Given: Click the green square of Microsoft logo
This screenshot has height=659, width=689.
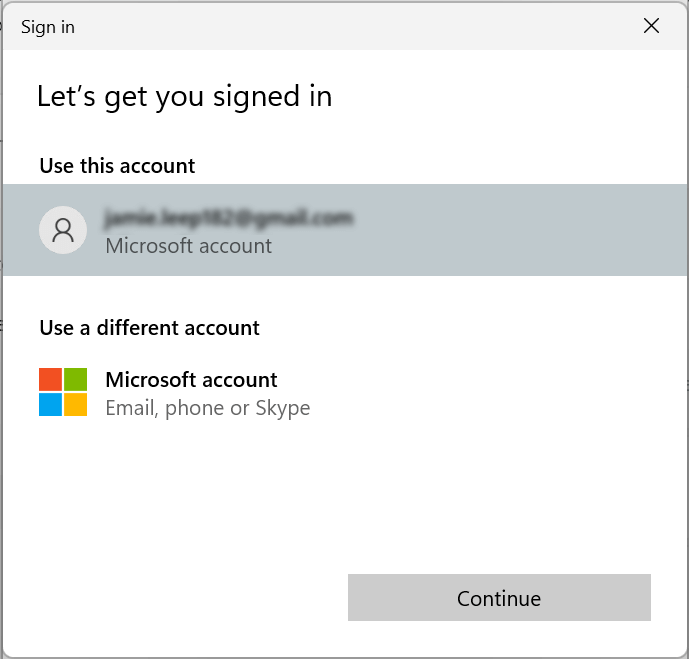Looking at the screenshot, I should pos(75,379).
